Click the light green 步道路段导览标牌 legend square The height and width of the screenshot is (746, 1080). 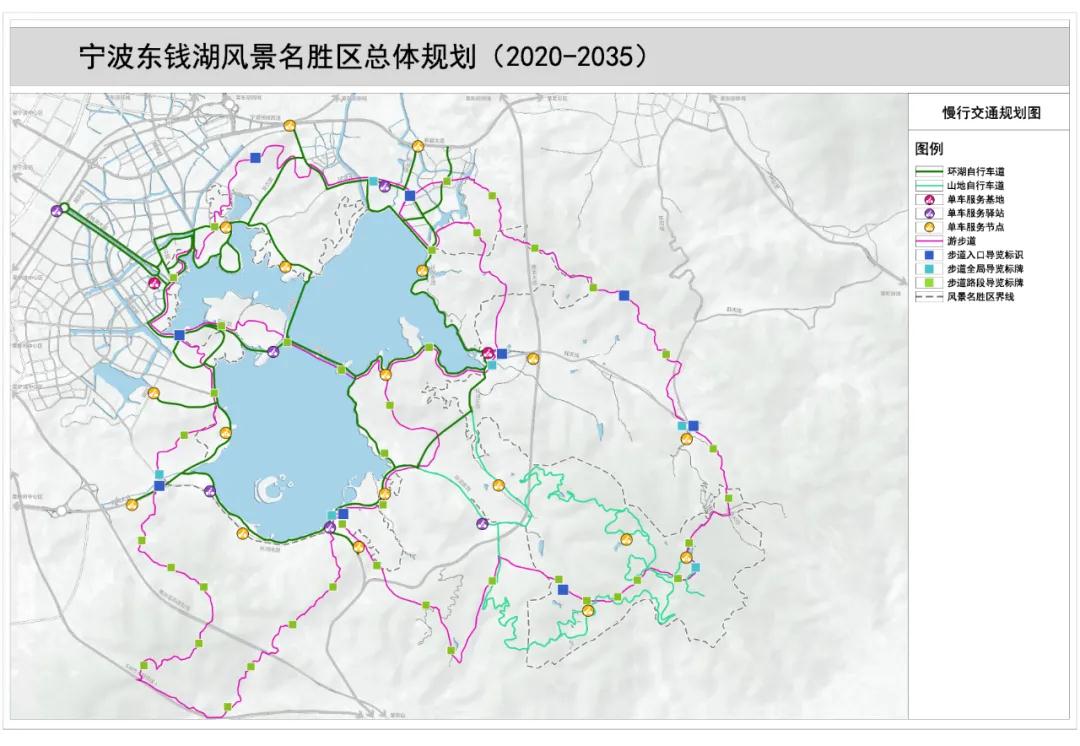[x=928, y=282]
